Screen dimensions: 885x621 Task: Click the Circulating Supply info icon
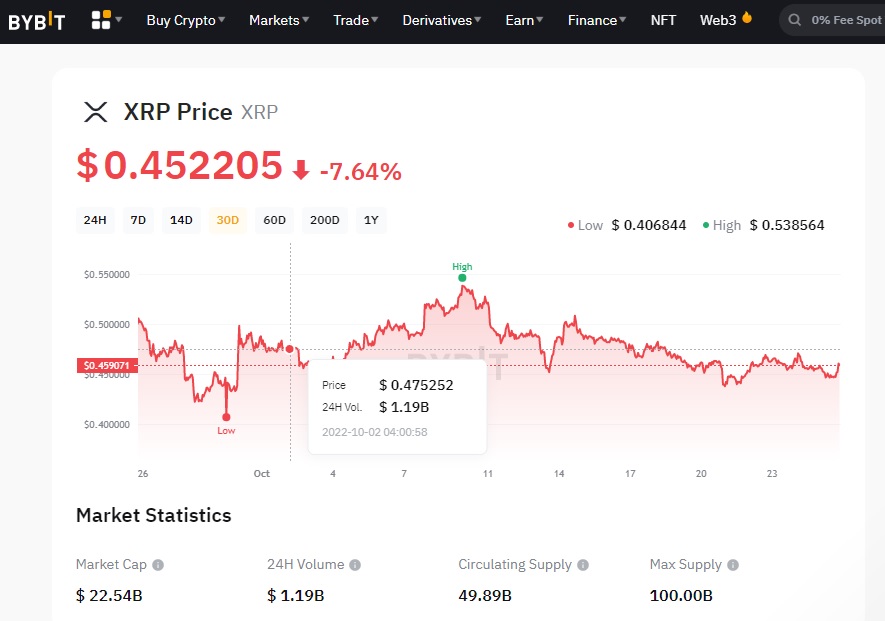click(x=583, y=565)
